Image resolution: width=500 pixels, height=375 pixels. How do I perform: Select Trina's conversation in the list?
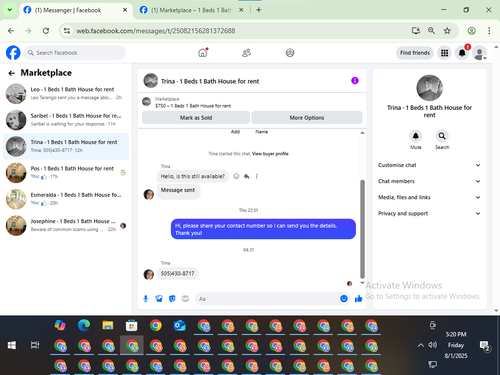coord(66,146)
